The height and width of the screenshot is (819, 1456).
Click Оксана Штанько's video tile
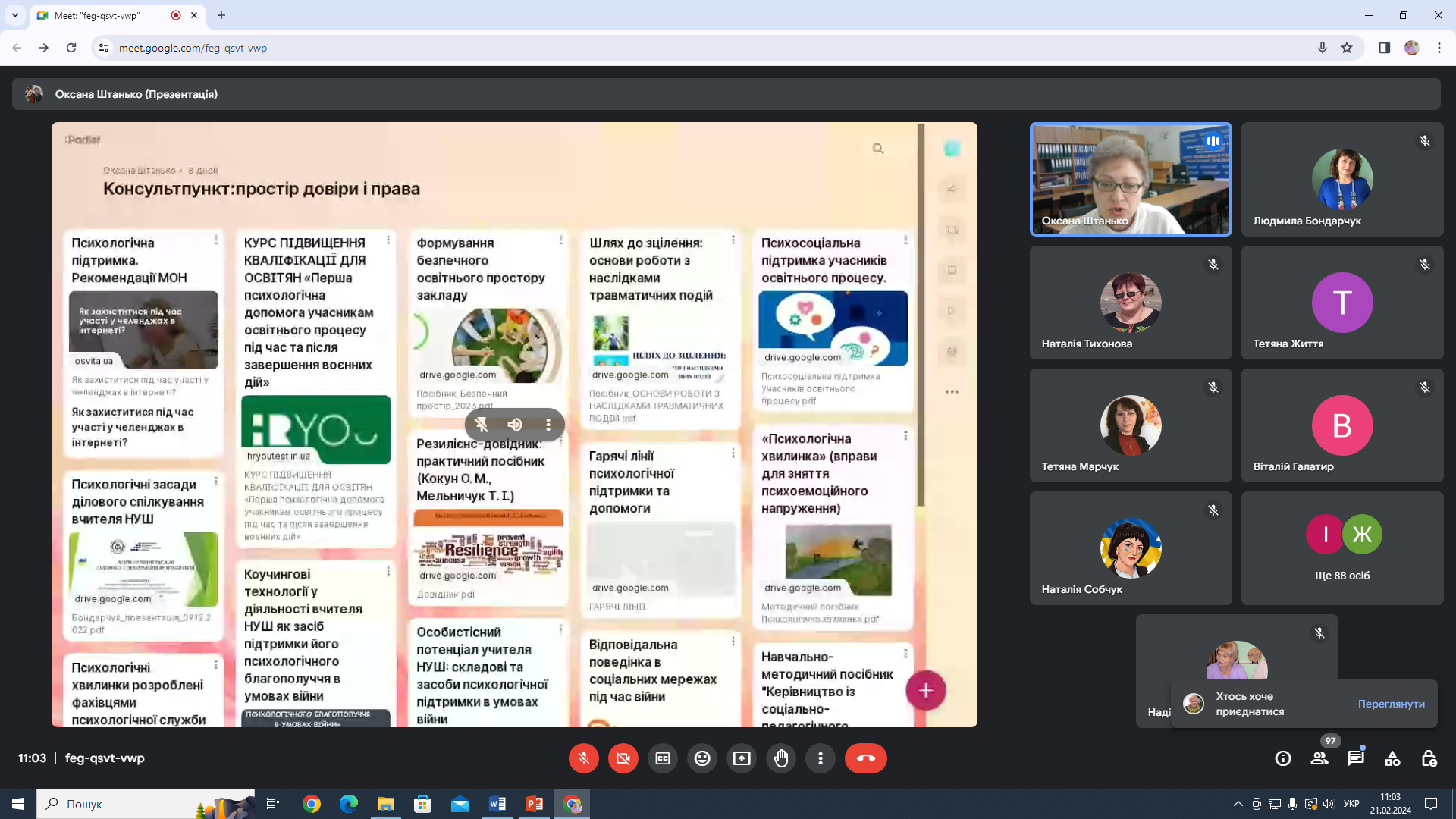point(1131,179)
